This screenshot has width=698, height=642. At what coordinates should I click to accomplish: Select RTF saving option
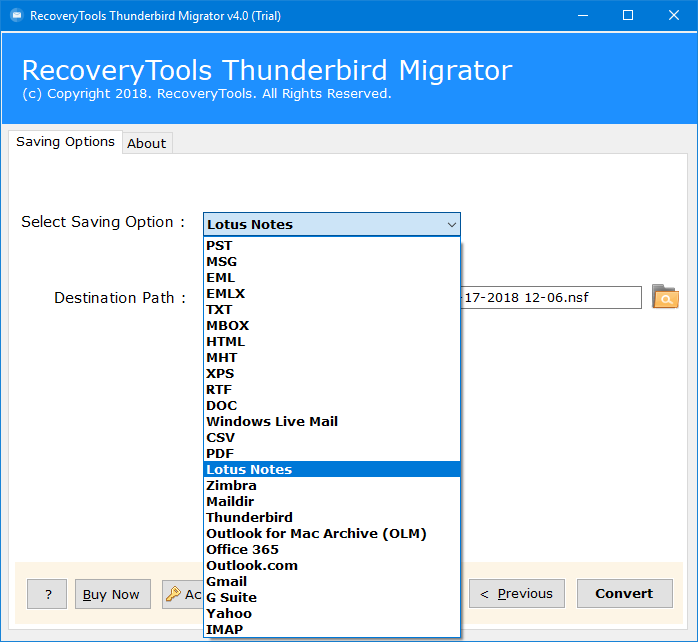point(332,390)
